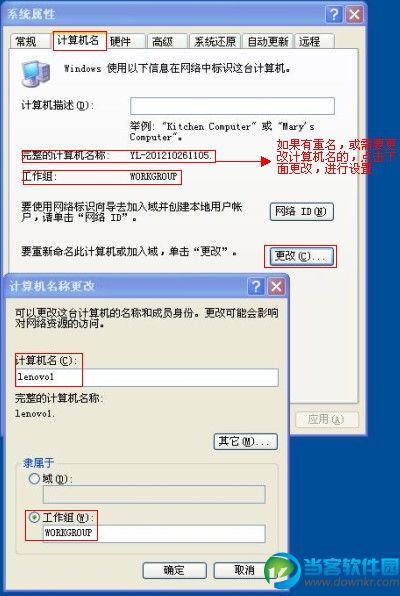Click the 网络 ID button
Viewport: 400px width, 596px height.
302,212
